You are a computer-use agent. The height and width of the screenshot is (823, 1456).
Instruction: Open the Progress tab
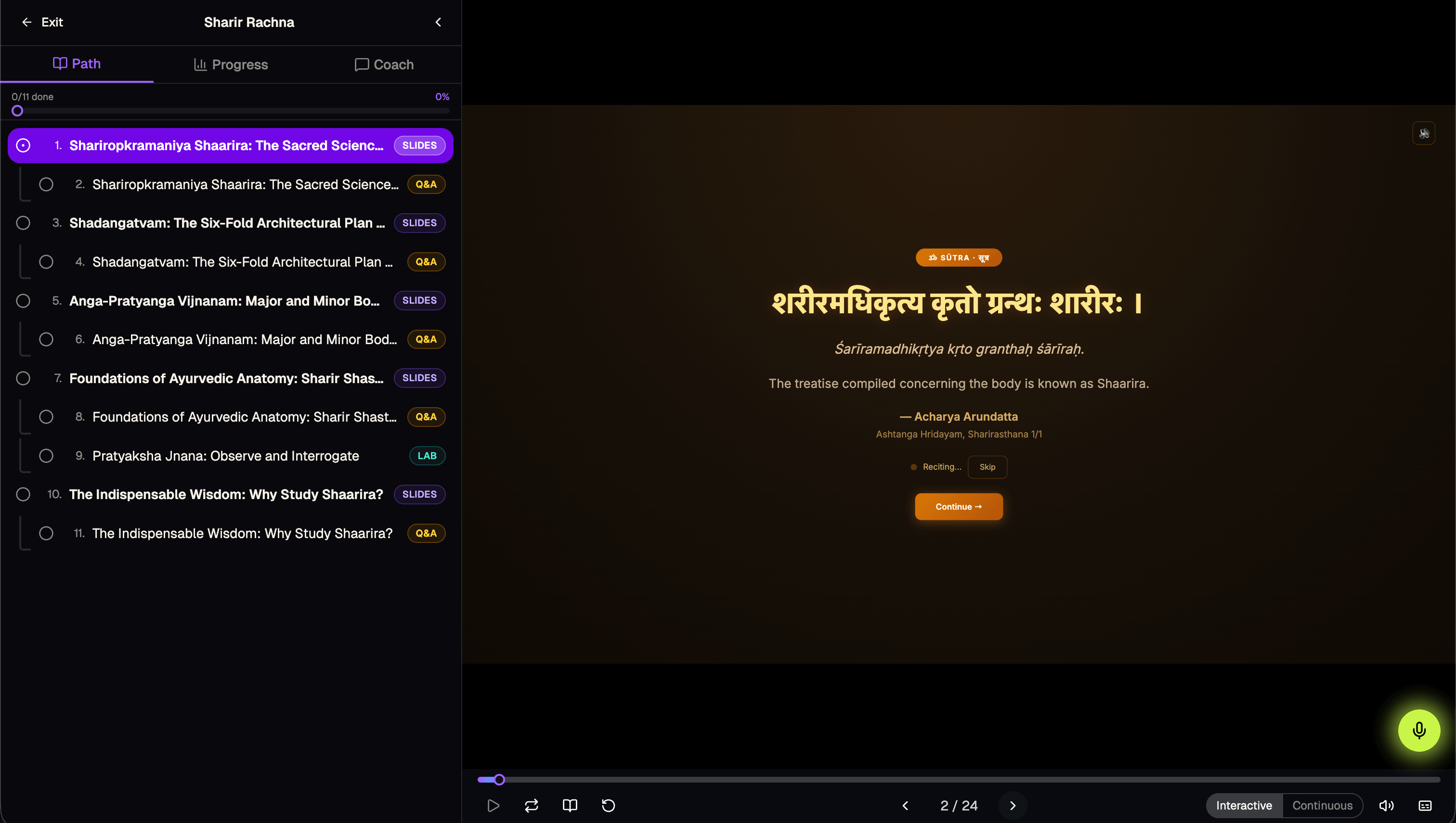click(231, 64)
